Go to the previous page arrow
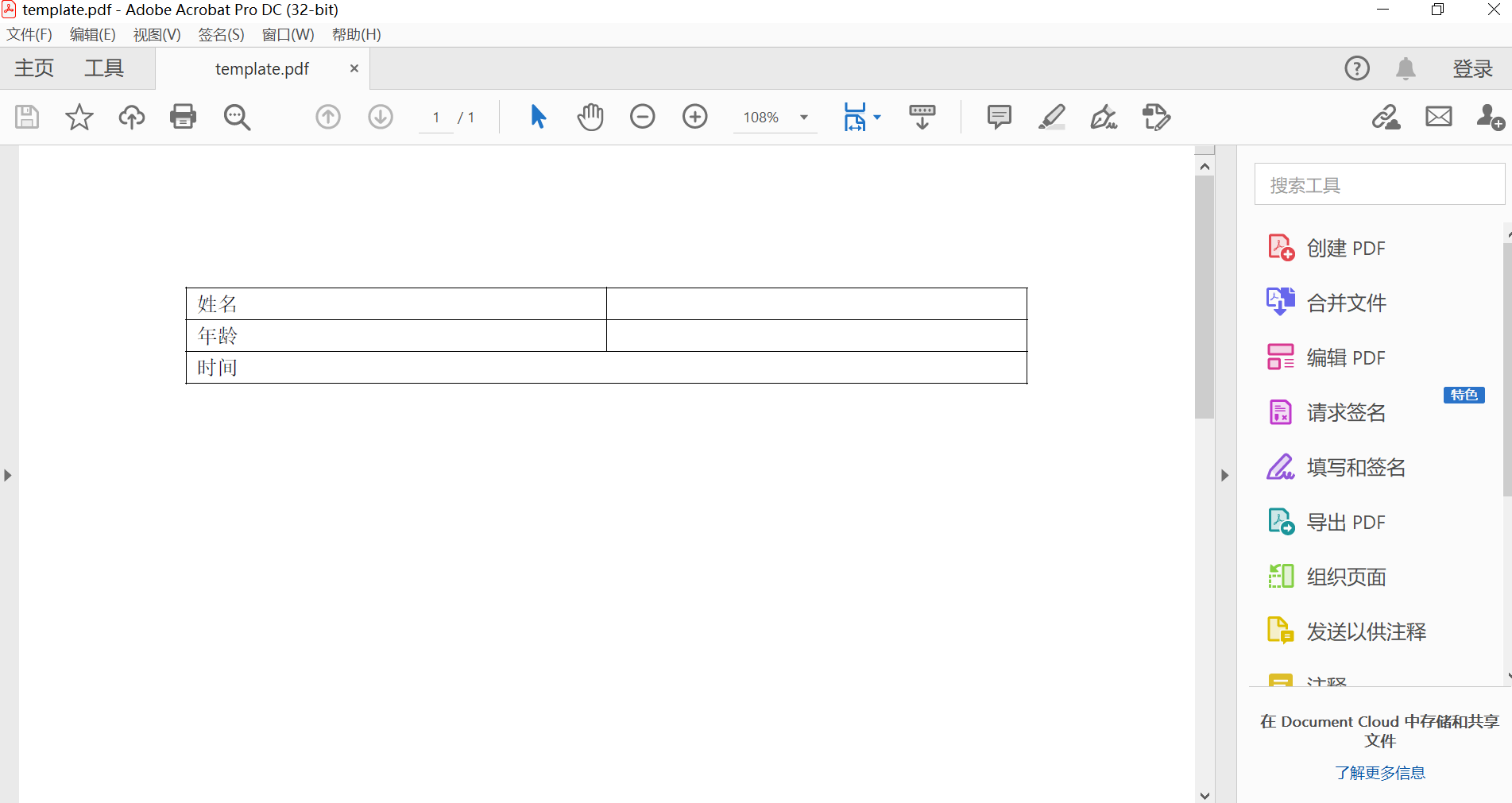 [328, 118]
